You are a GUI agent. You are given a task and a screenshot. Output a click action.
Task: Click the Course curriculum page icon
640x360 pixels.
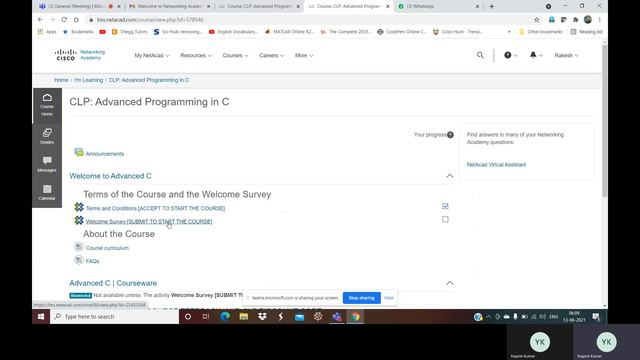pos(79,247)
